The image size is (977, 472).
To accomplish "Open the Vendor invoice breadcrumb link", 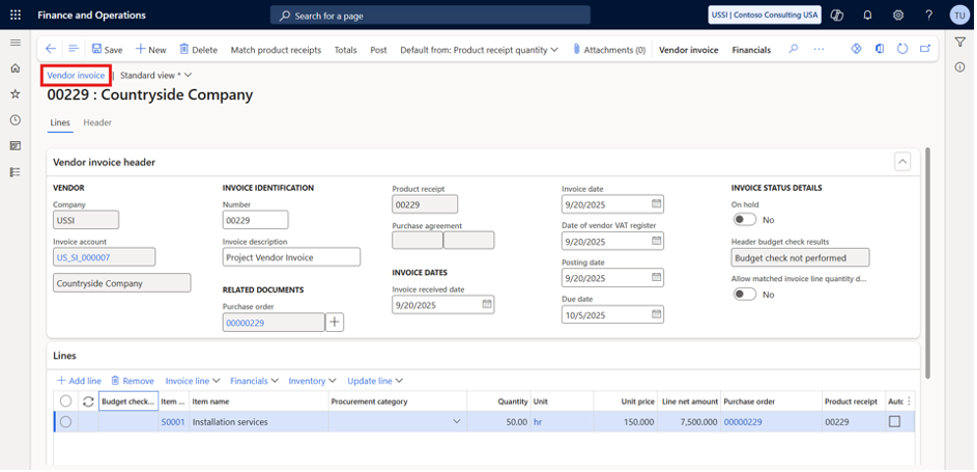I will [76, 75].
